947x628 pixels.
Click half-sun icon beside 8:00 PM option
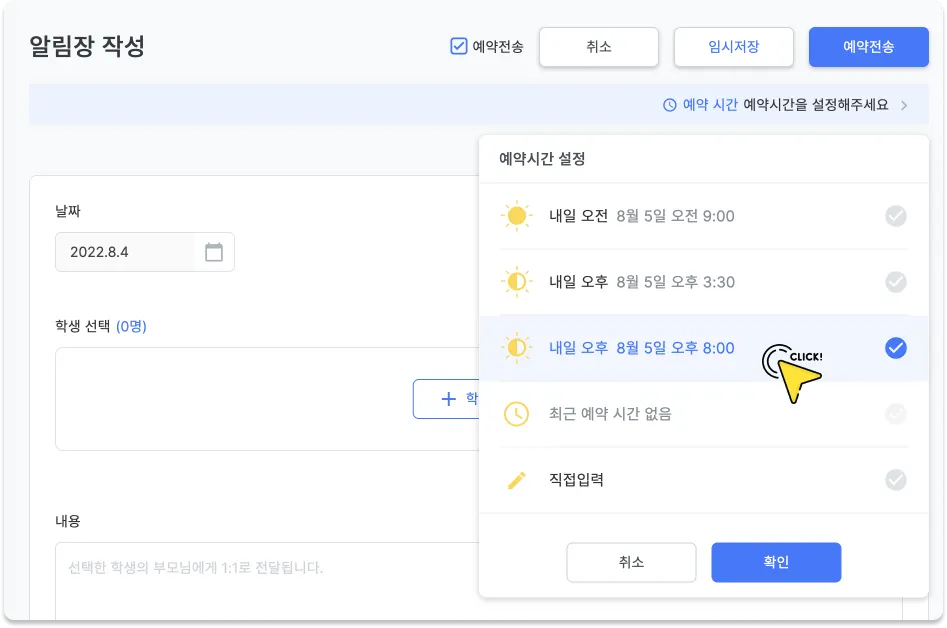[x=516, y=348]
